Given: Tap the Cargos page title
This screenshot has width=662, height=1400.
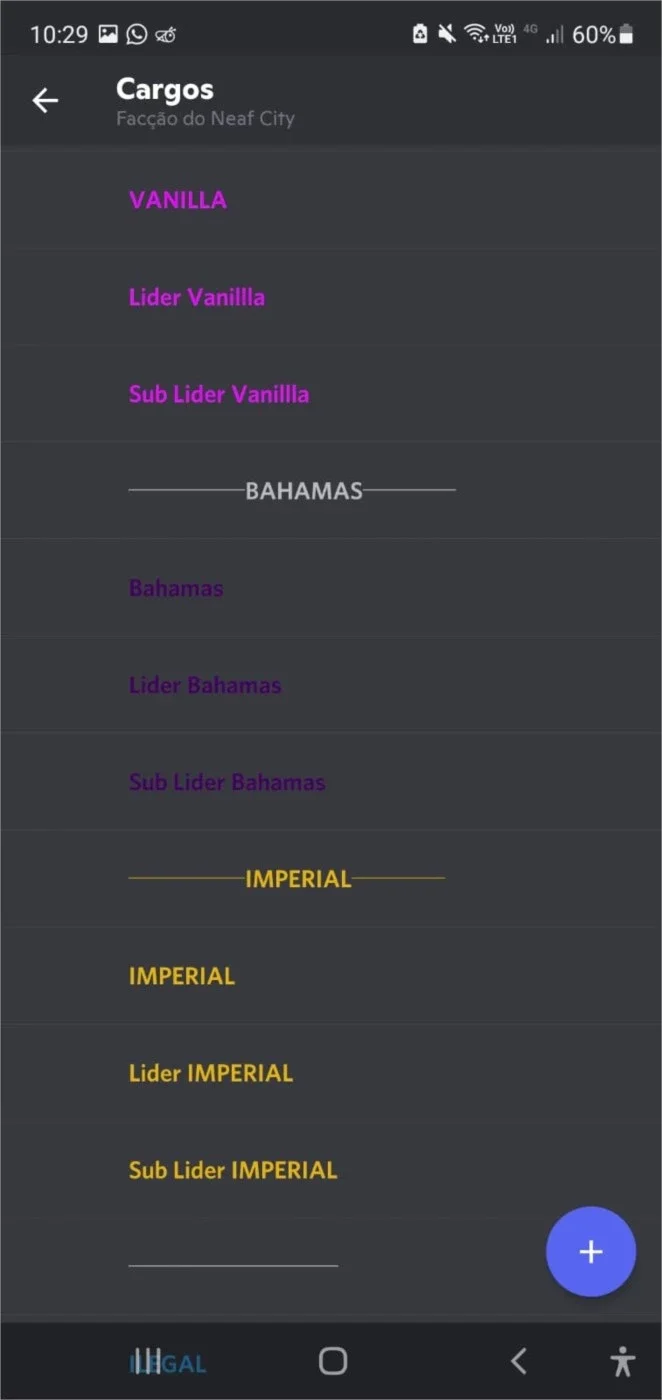Looking at the screenshot, I should coord(165,89).
